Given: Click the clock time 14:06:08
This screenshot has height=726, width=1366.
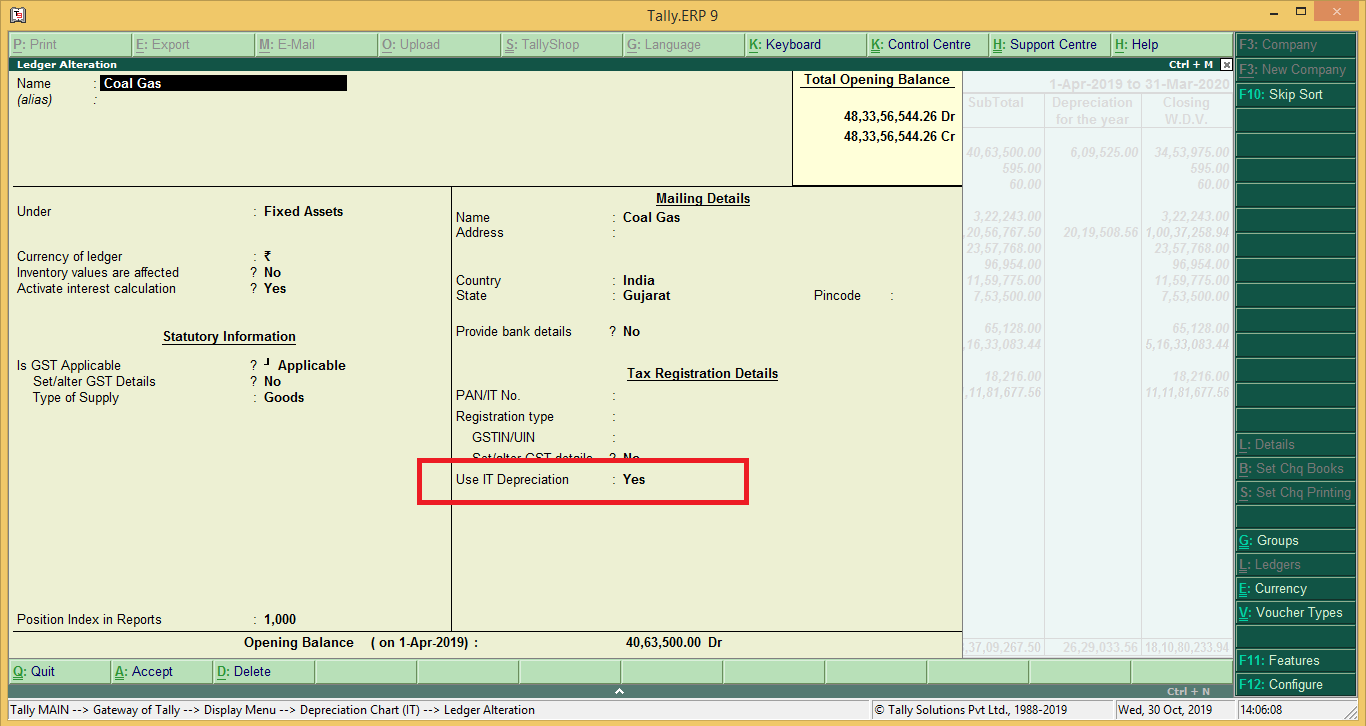Looking at the screenshot, I should (x=1262, y=710).
